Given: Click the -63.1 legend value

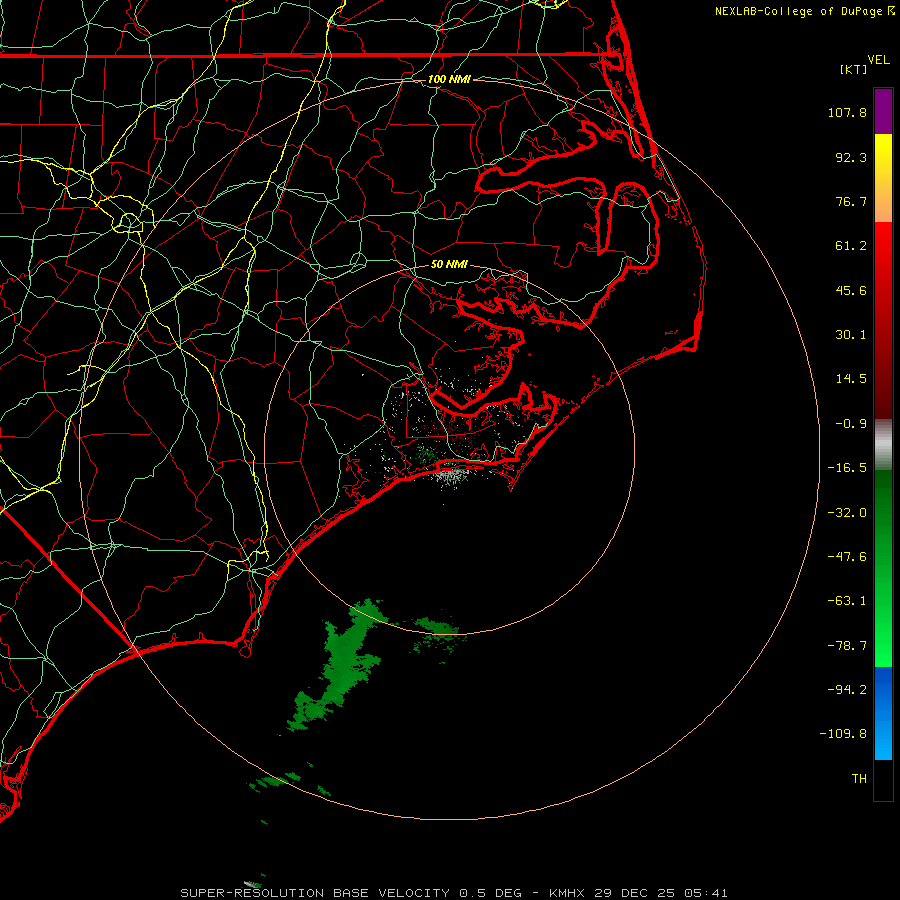Looking at the screenshot, I should click(847, 601).
